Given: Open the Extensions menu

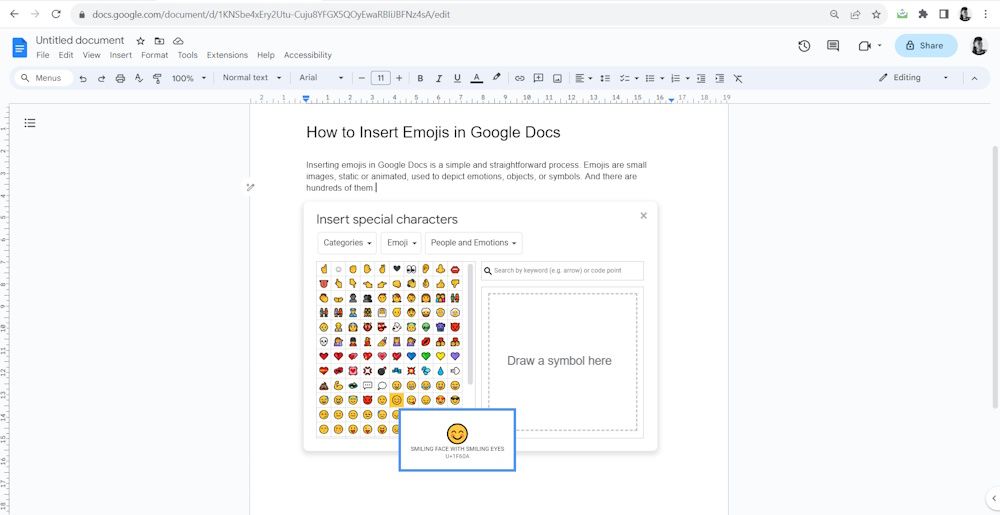Looking at the screenshot, I should click(x=227, y=55).
